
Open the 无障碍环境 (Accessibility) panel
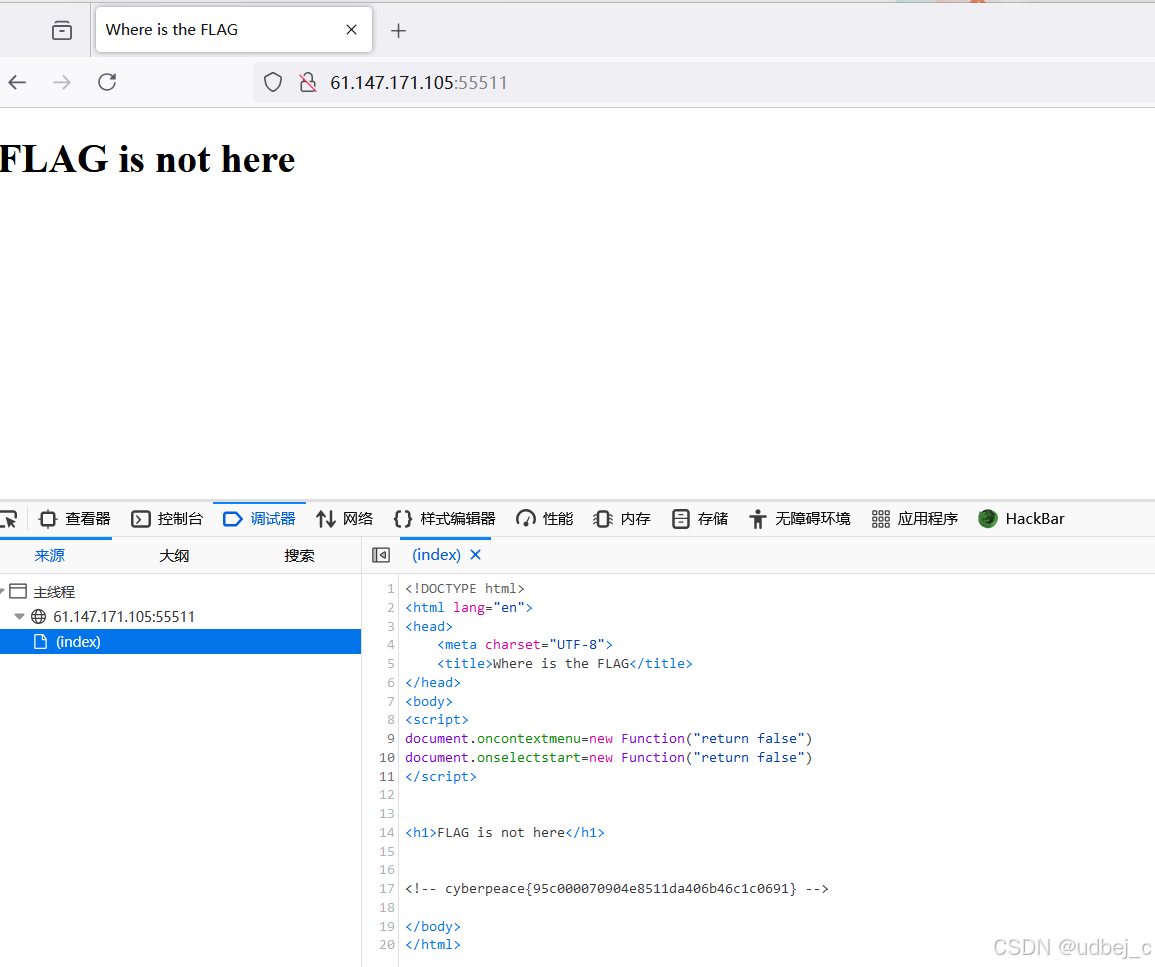tap(799, 518)
